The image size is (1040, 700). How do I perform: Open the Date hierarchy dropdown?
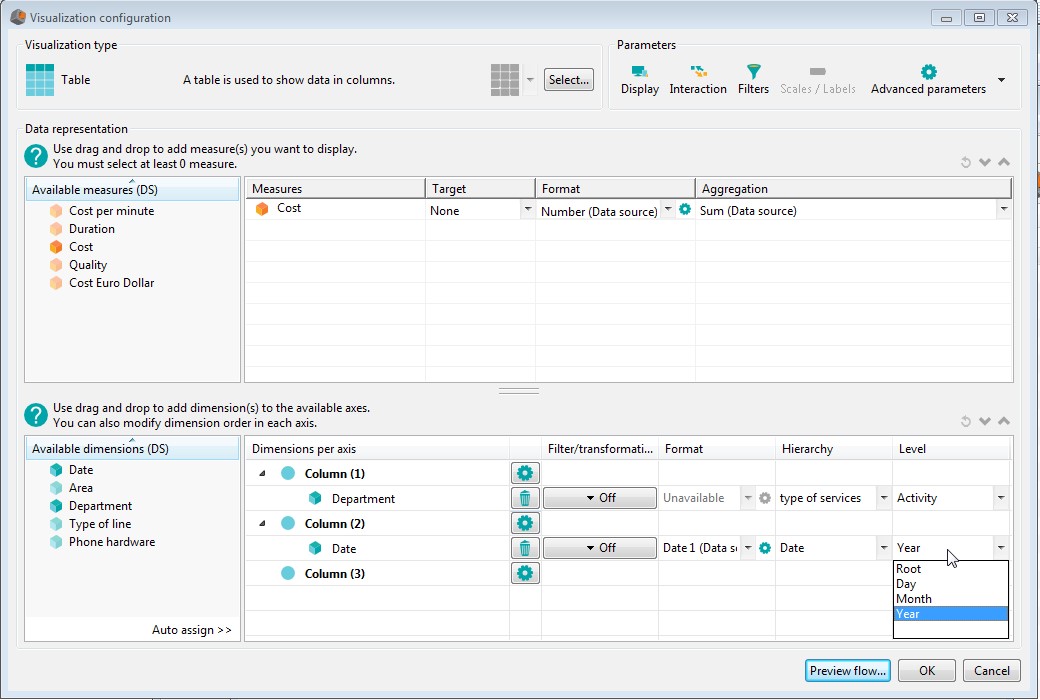[883, 548]
